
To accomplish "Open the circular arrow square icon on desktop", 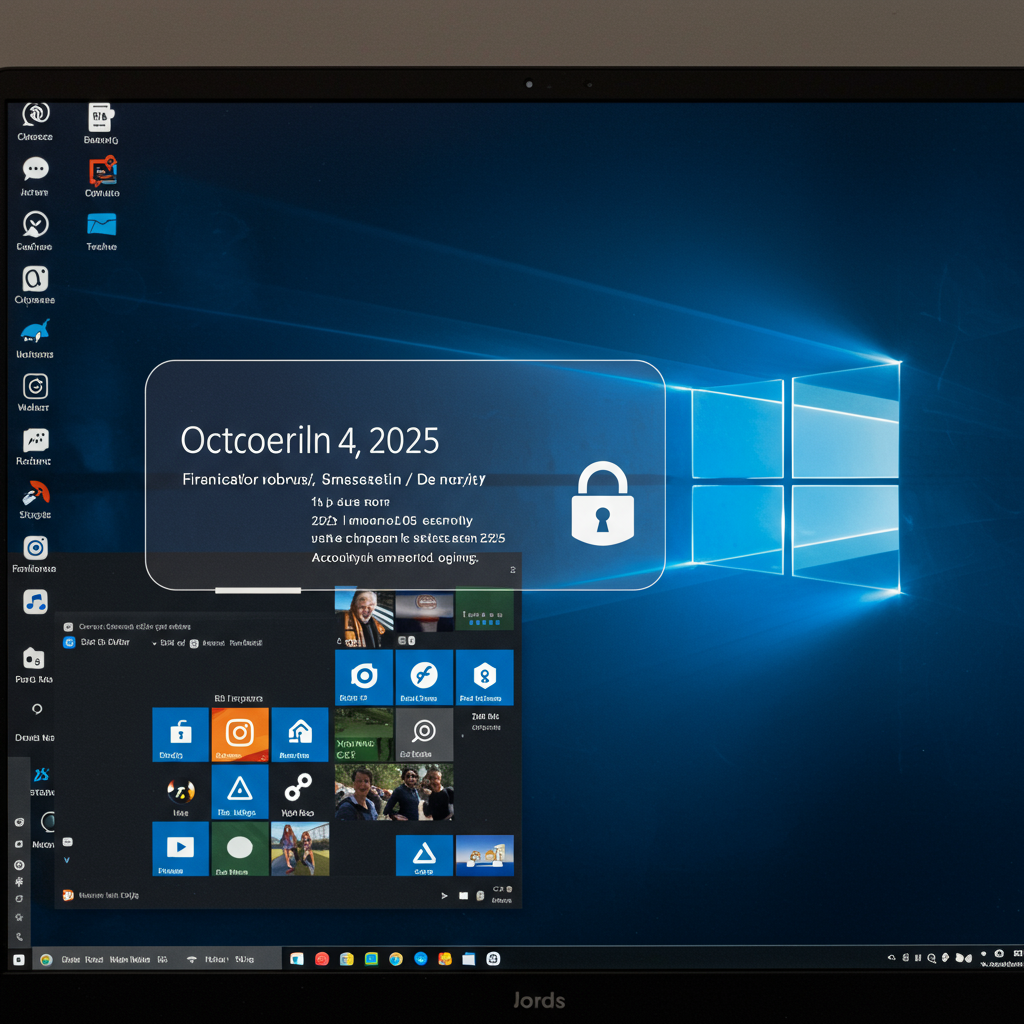I will (35, 387).
